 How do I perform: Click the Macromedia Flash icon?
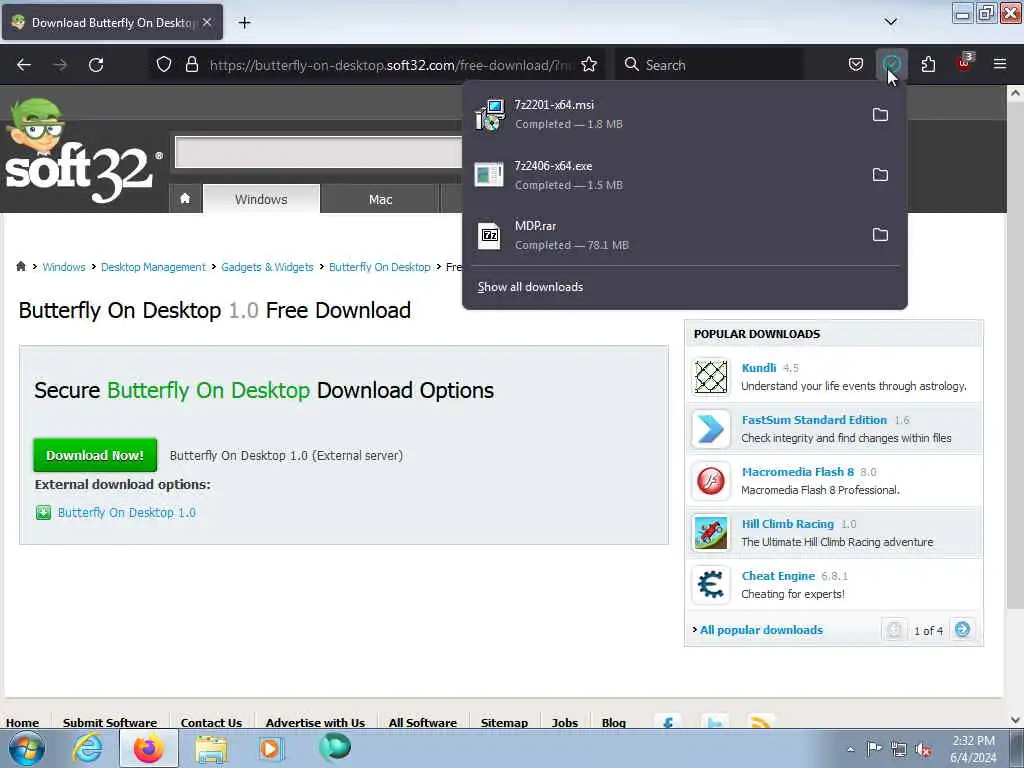[x=711, y=481]
